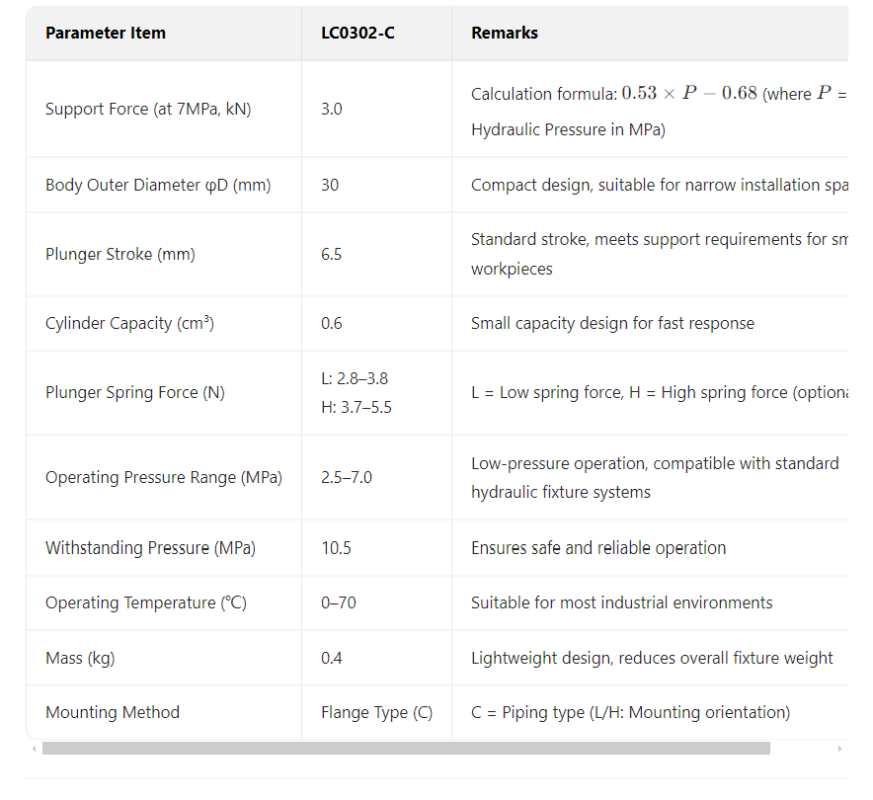Screen dimensions: 873x800
Task: Click the plunger stroke value 6.5
Action: pyautogui.click(x=331, y=254)
